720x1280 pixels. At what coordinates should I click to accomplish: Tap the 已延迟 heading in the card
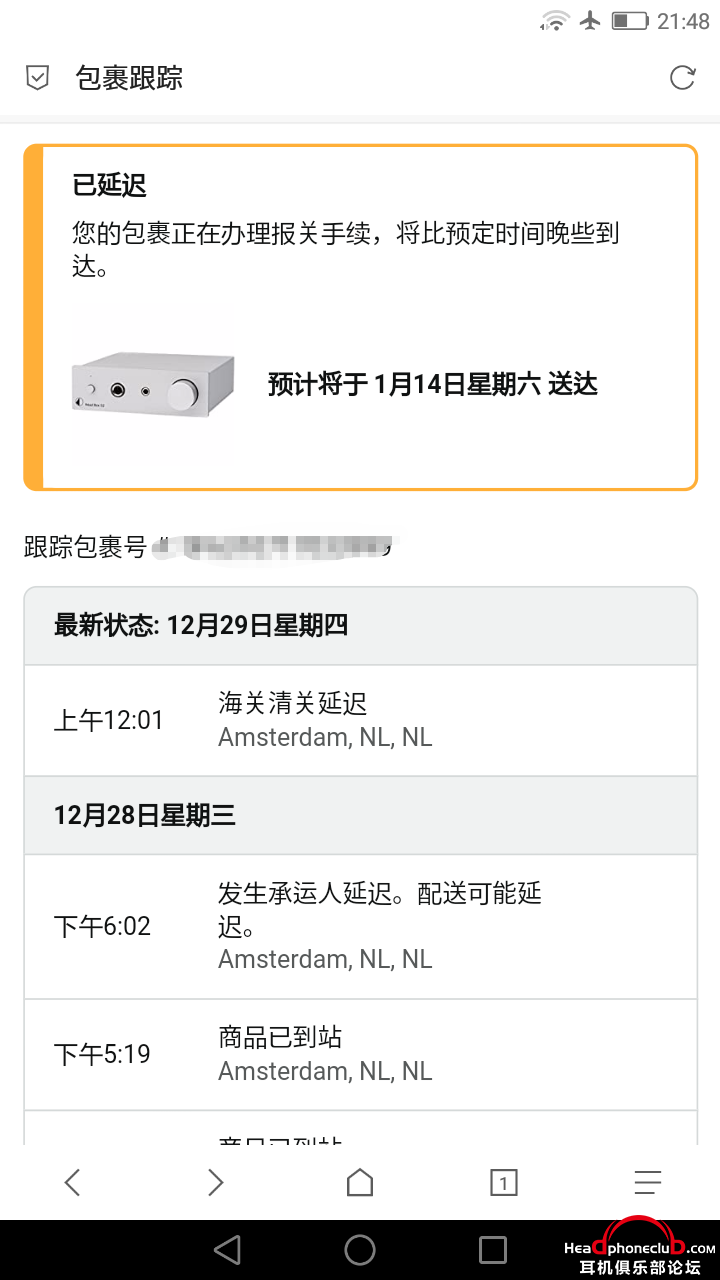coord(110,185)
